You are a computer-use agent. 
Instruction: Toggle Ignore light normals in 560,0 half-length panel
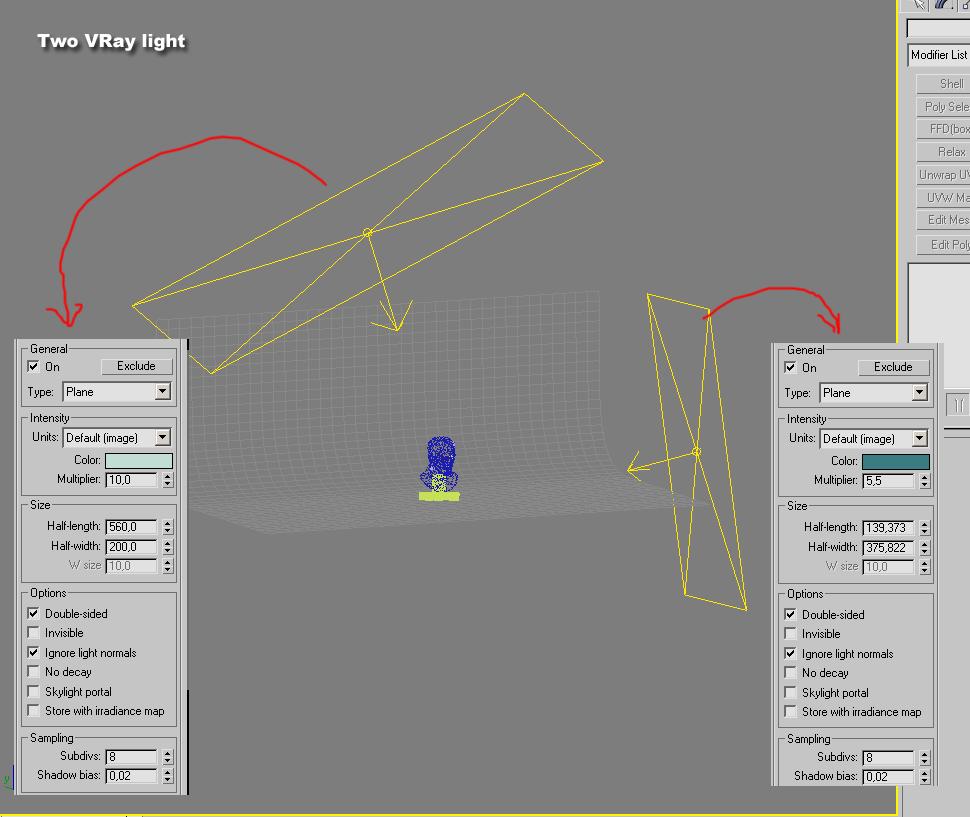[33, 652]
